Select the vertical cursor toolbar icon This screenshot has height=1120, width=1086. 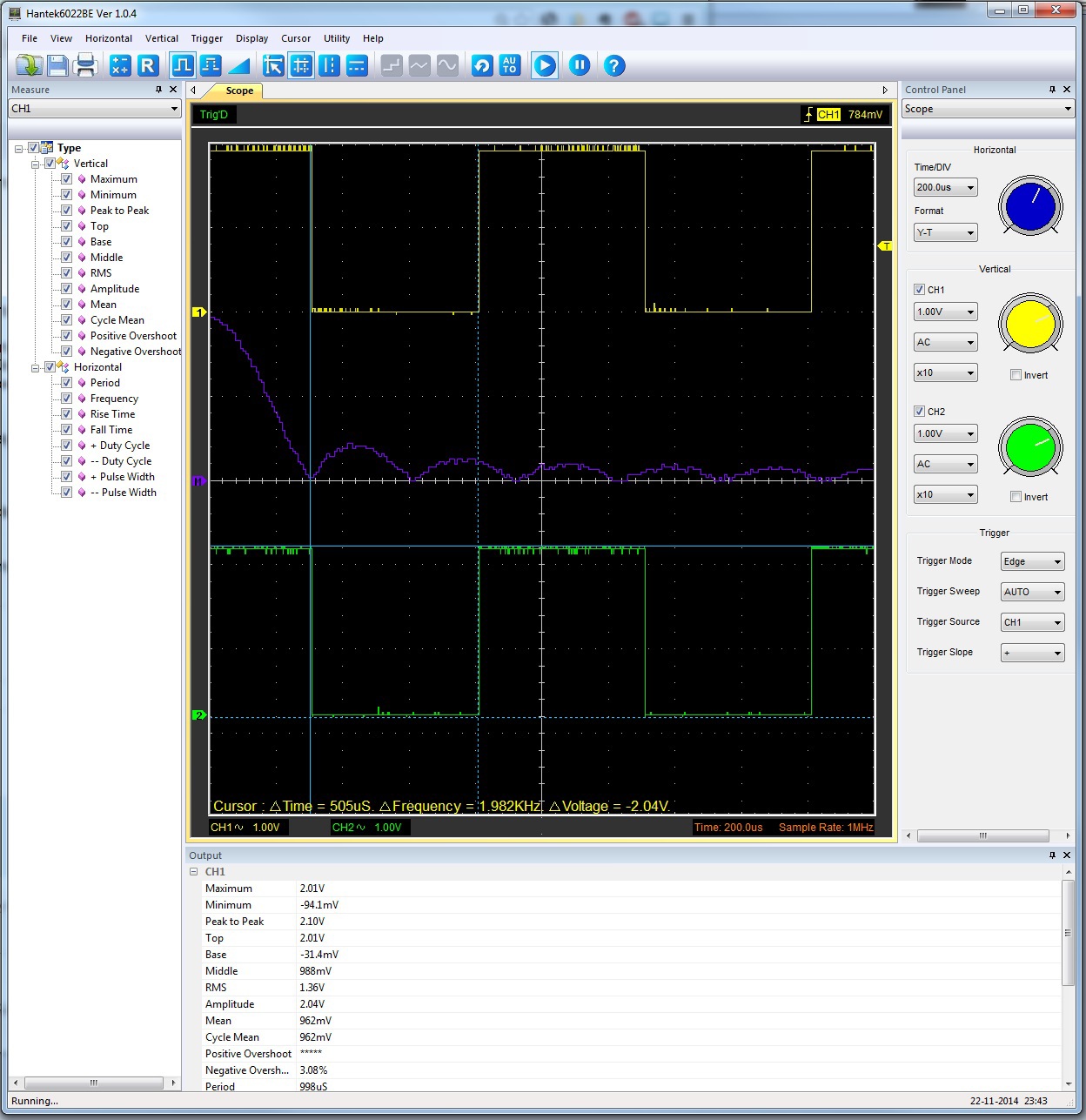click(x=329, y=65)
